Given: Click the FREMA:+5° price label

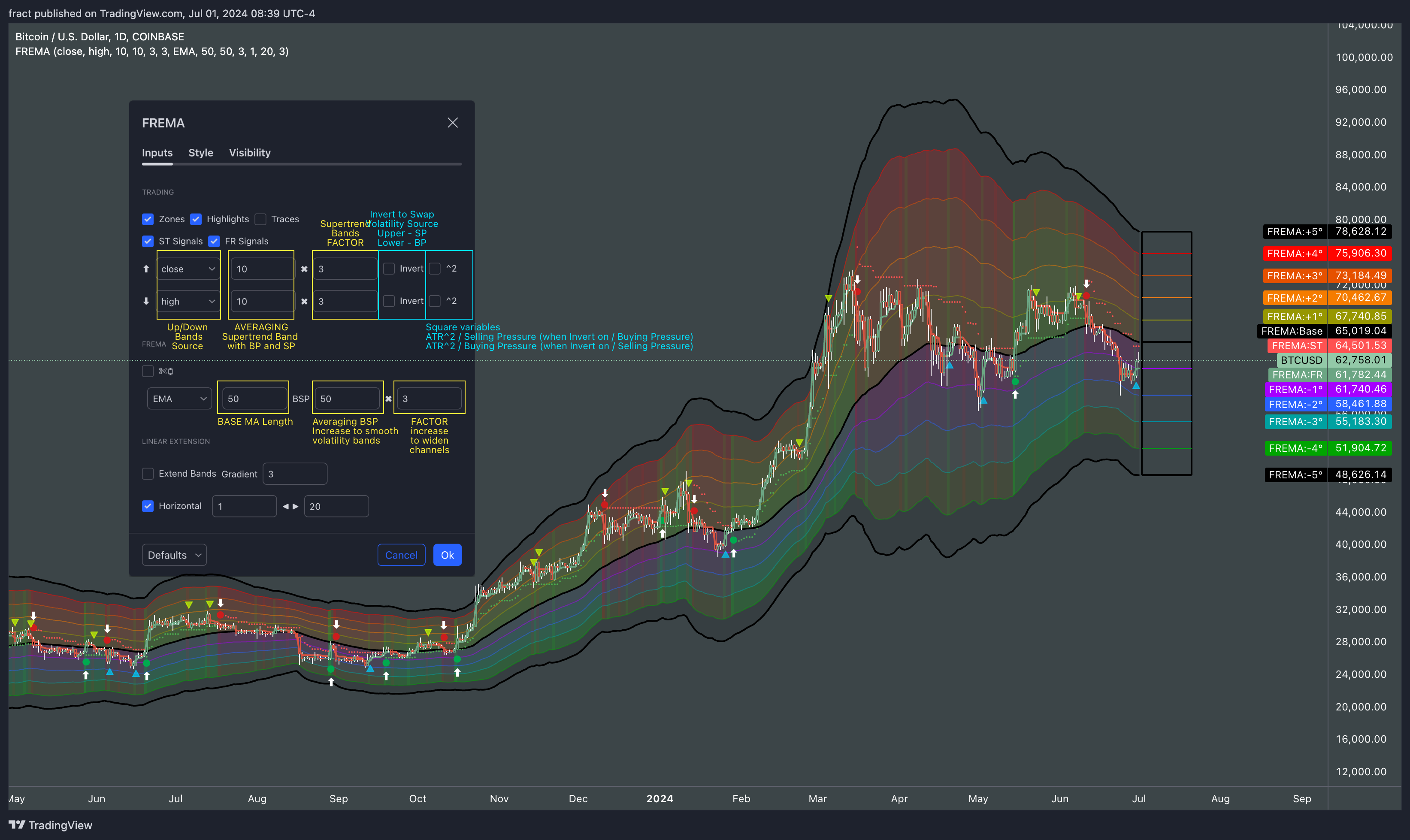Looking at the screenshot, I should tap(1295, 232).
